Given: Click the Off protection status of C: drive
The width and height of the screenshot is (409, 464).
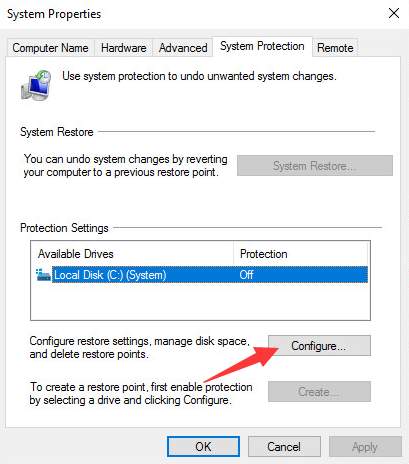Looking at the screenshot, I should (246, 275).
